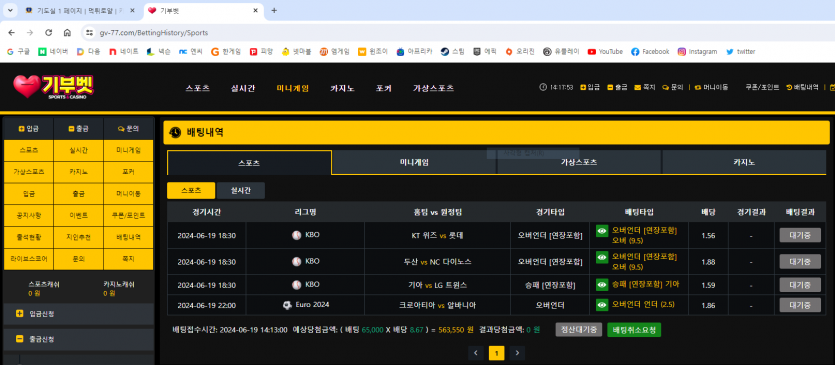
Task: Open the 넥슨 bookmark
Action: 159,52
